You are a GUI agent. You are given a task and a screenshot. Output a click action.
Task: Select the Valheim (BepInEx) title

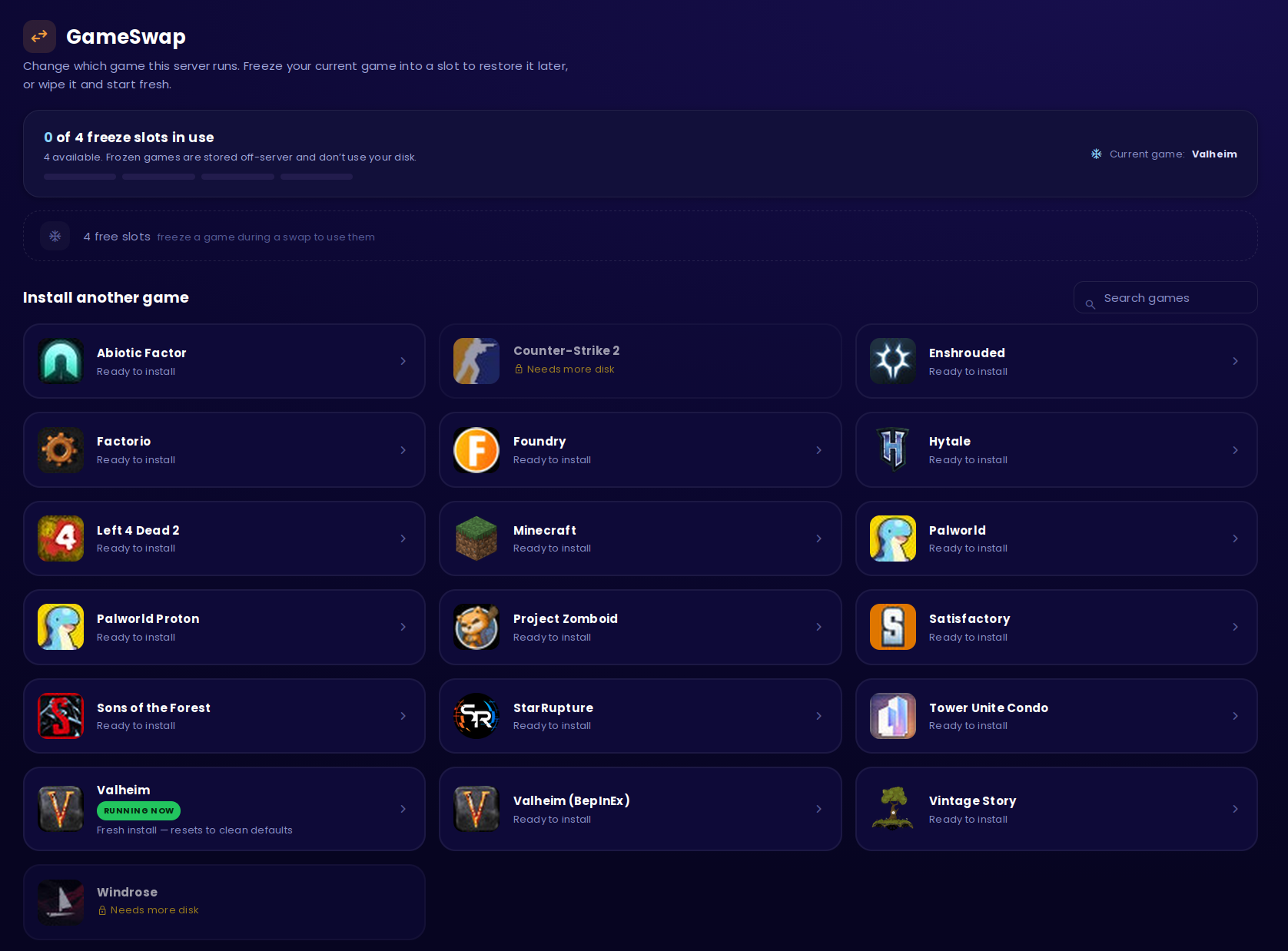572,800
